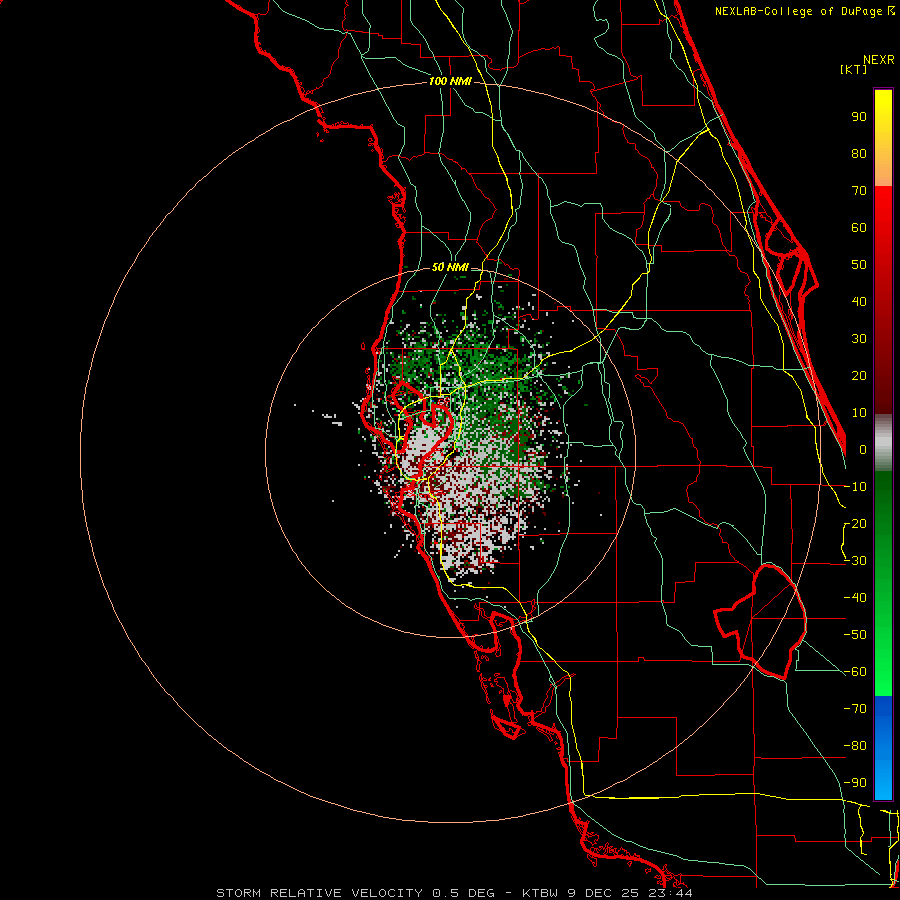Screen dimensions: 900x900
Task: Click the -60 value on velocity scale
Action: [855, 672]
